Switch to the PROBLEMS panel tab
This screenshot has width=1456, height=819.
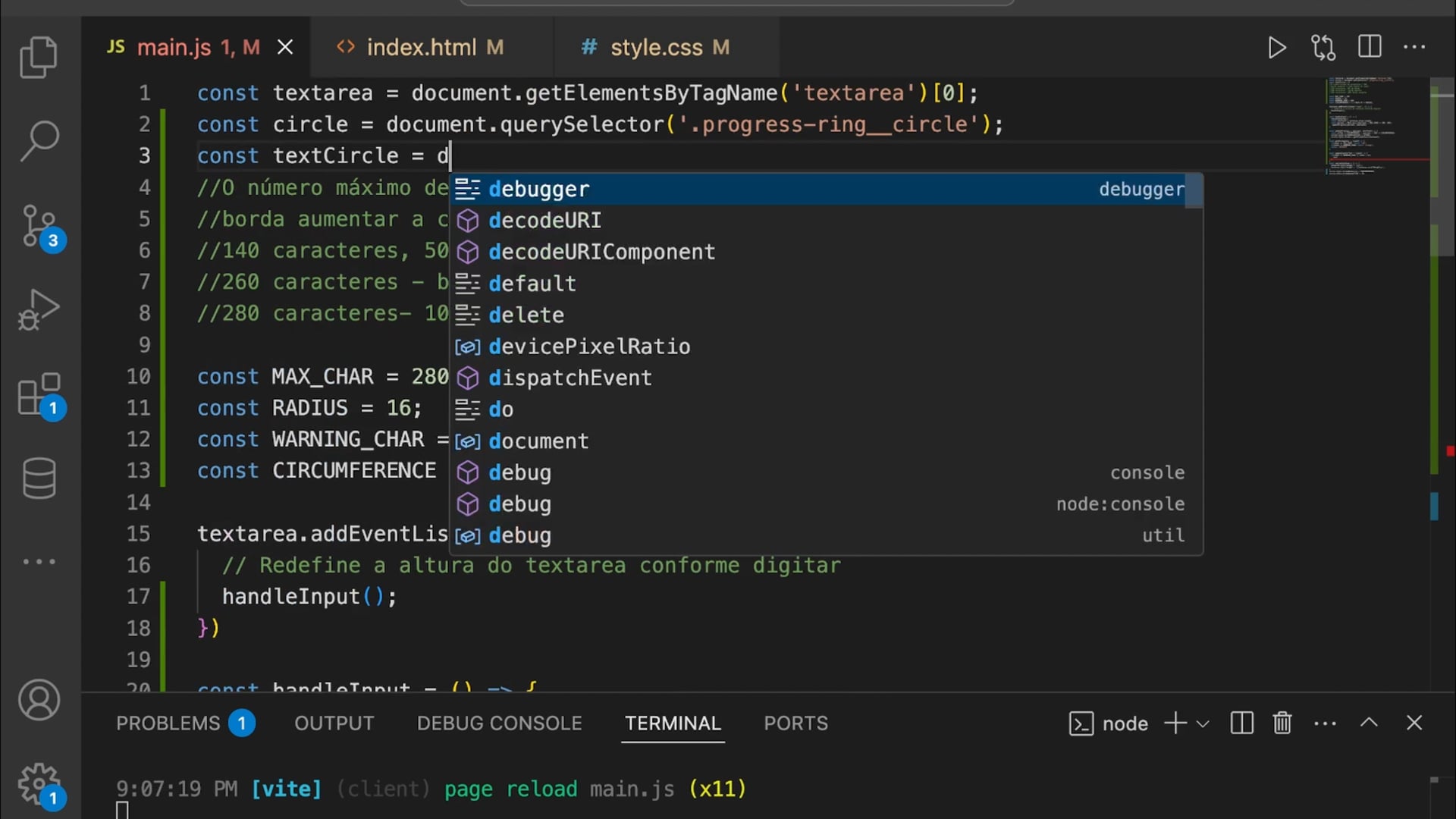[168, 723]
